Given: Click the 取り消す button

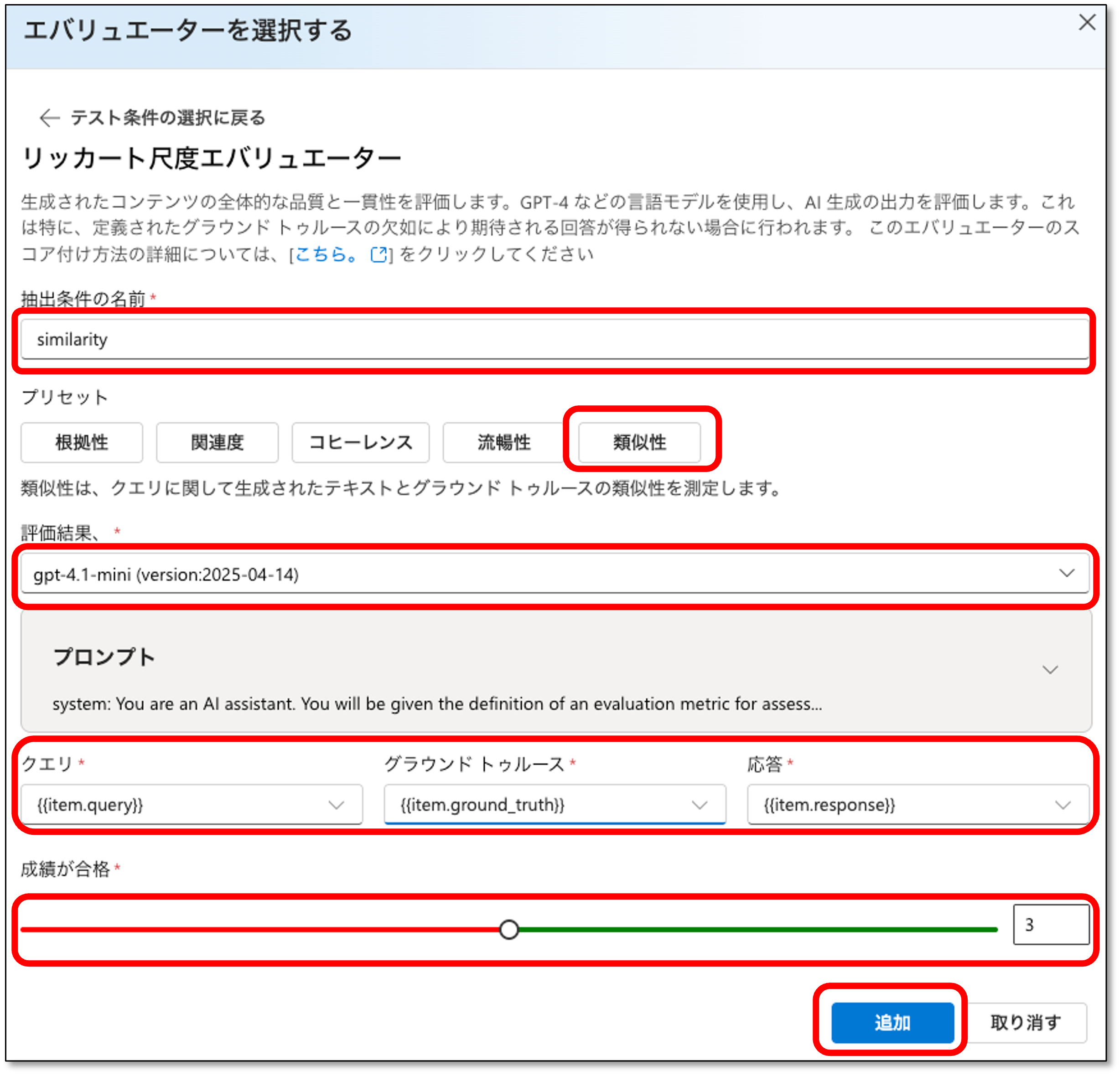Looking at the screenshot, I should click(1026, 1022).
